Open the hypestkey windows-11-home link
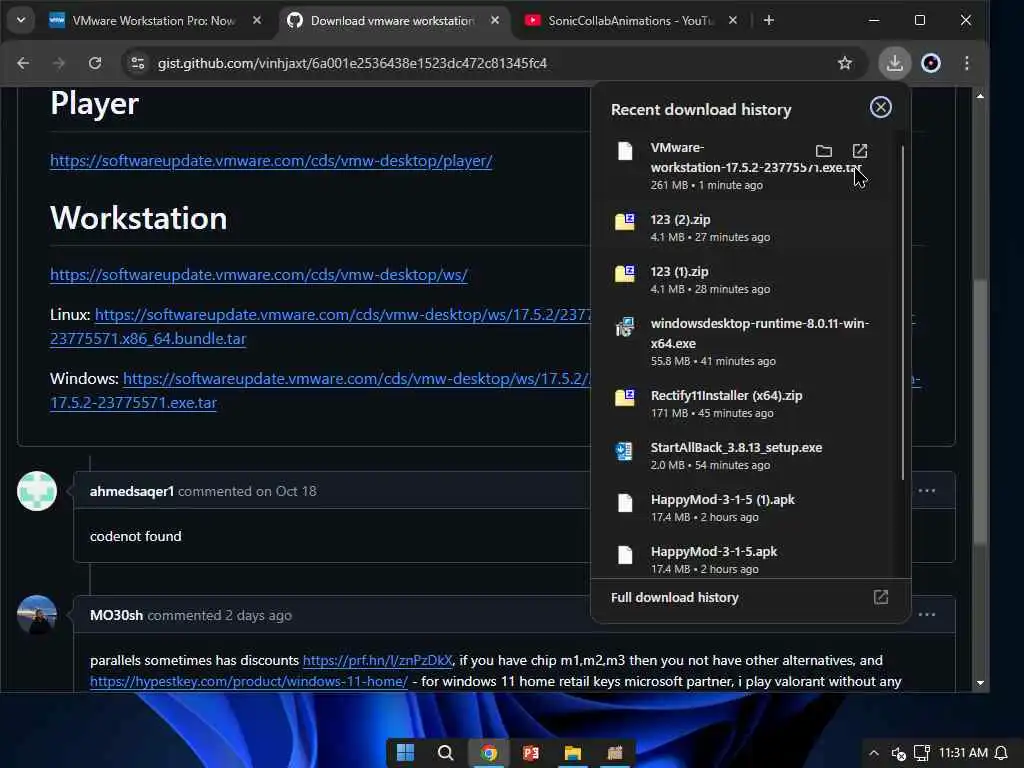The width and height of the screenshot is (1024, 768). (x=249, y=681)
